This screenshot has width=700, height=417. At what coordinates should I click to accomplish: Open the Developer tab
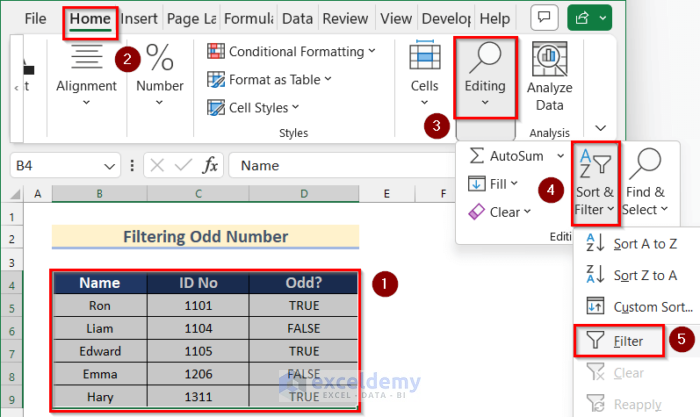point(446,19)
